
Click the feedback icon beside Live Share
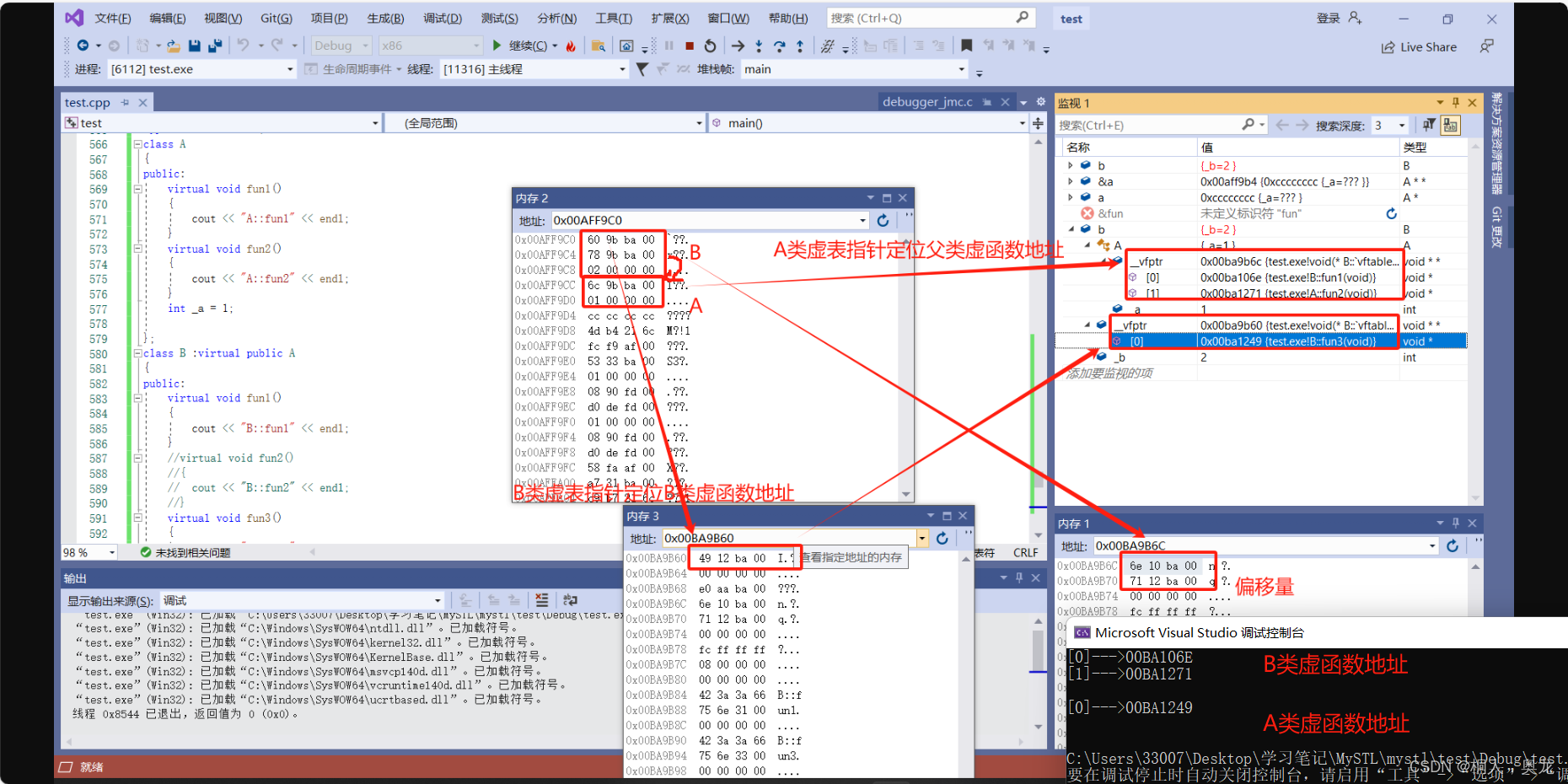tap(1487, 46)
